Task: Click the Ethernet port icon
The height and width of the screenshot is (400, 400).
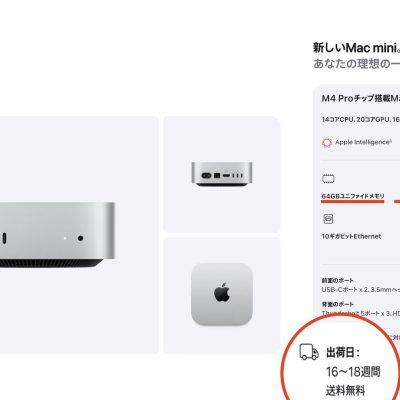Action: pos(328,219)
